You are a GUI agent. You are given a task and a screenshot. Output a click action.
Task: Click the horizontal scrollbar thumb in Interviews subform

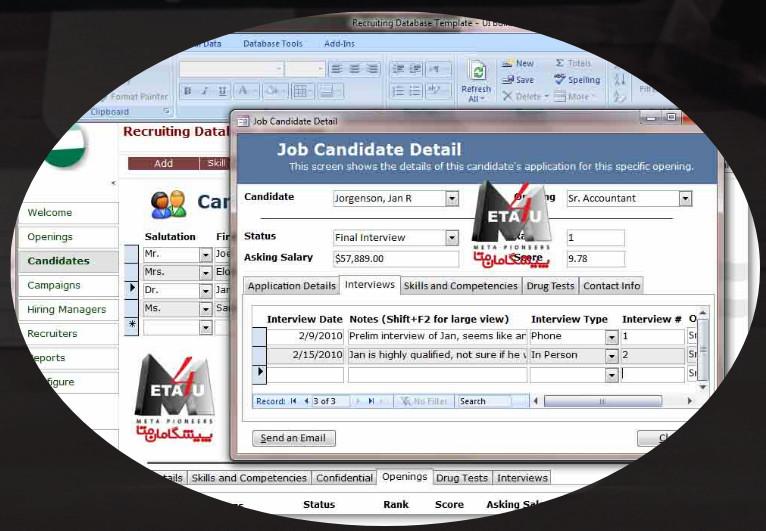(x=603, y=401)
